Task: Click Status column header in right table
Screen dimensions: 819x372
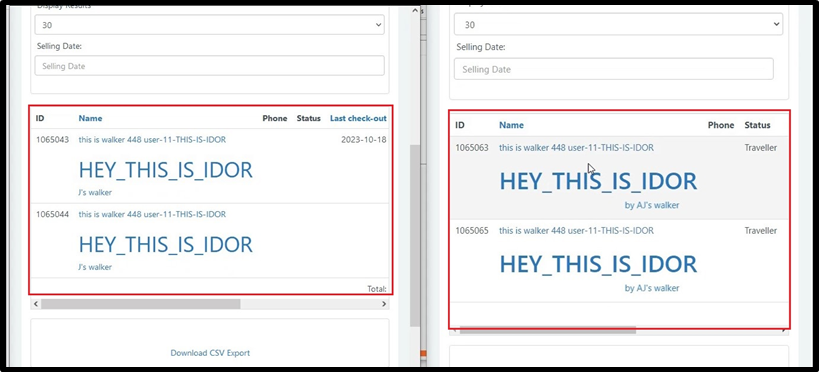Action: 757,125
